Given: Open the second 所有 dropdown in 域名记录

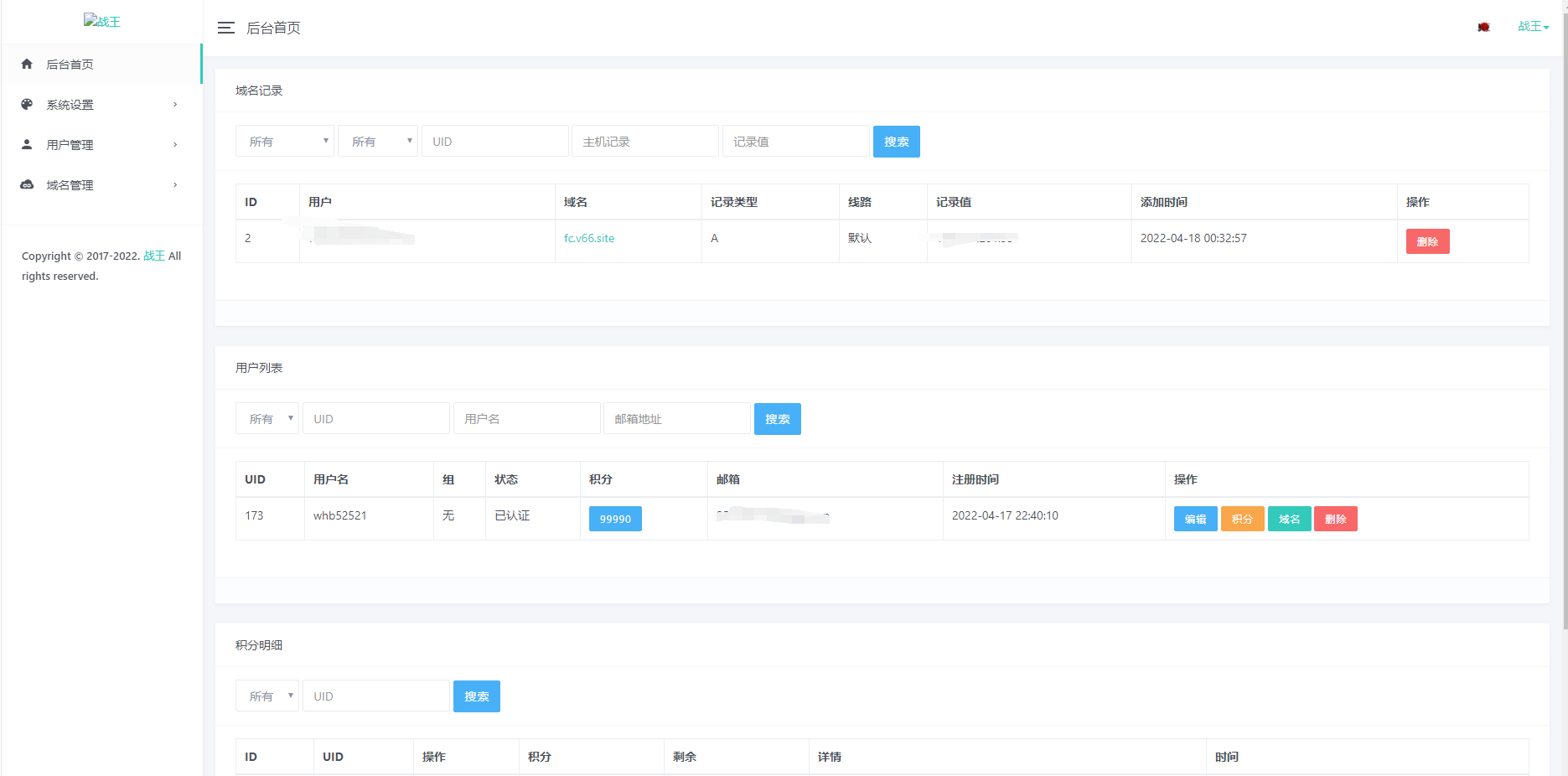Looking at the screenshot, I should pos(378,142).
